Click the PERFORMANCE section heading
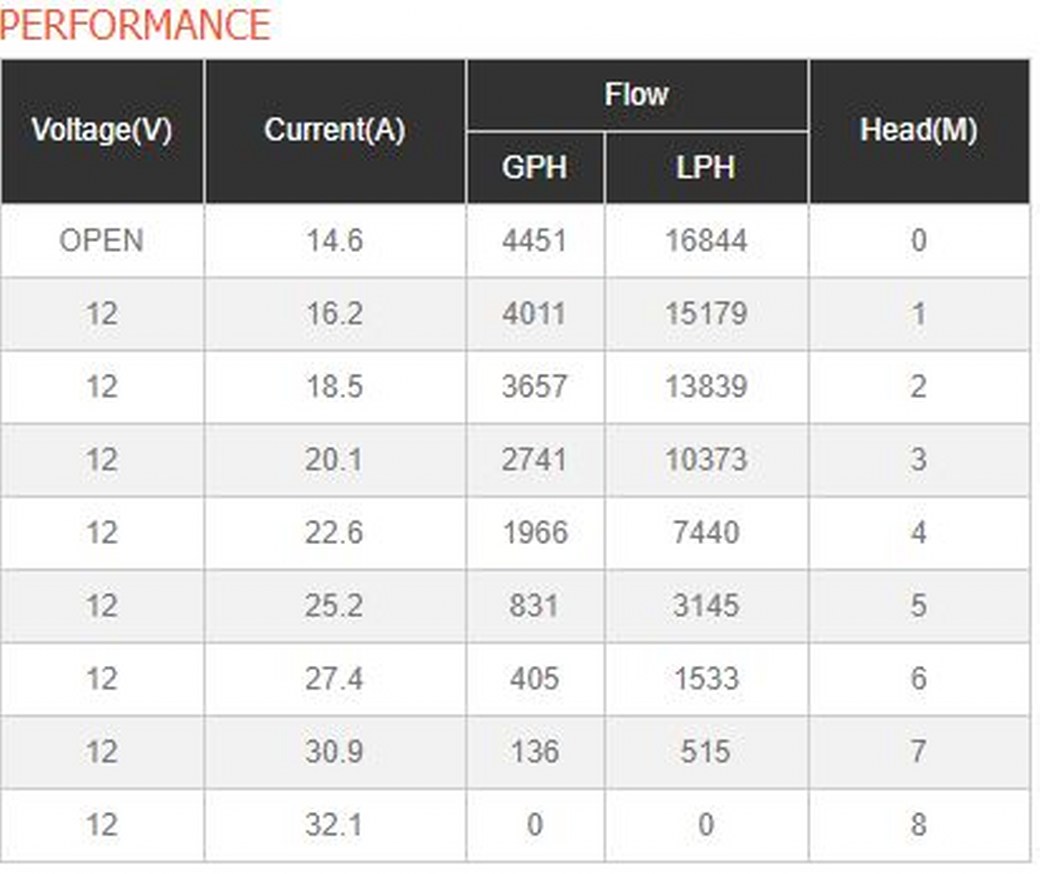The image size is (1040, 874). [x=135, y=25]
